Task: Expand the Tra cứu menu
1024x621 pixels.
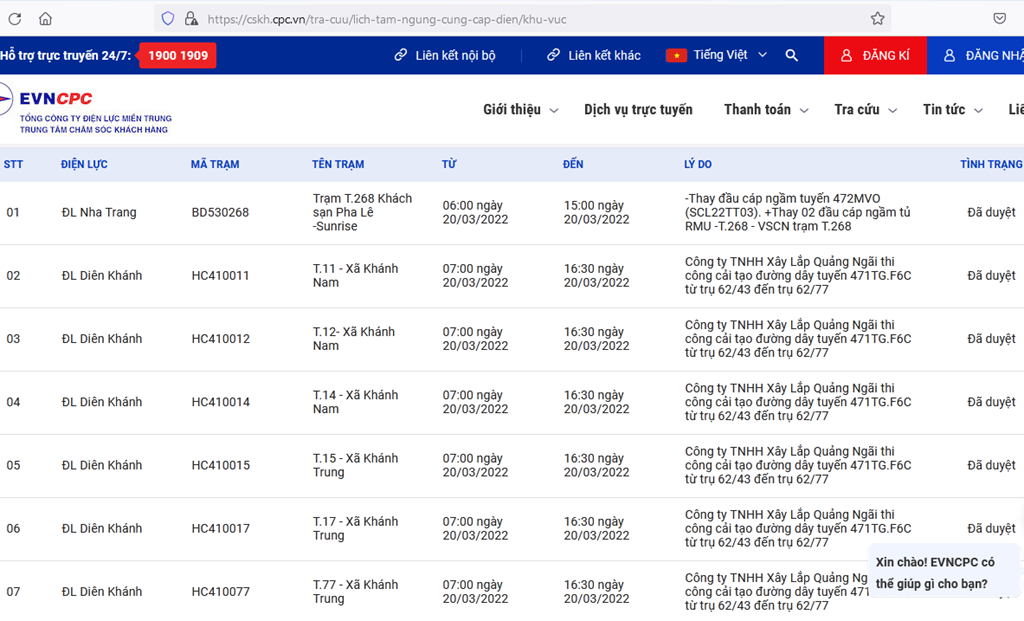Action: [x=865, y=110]
